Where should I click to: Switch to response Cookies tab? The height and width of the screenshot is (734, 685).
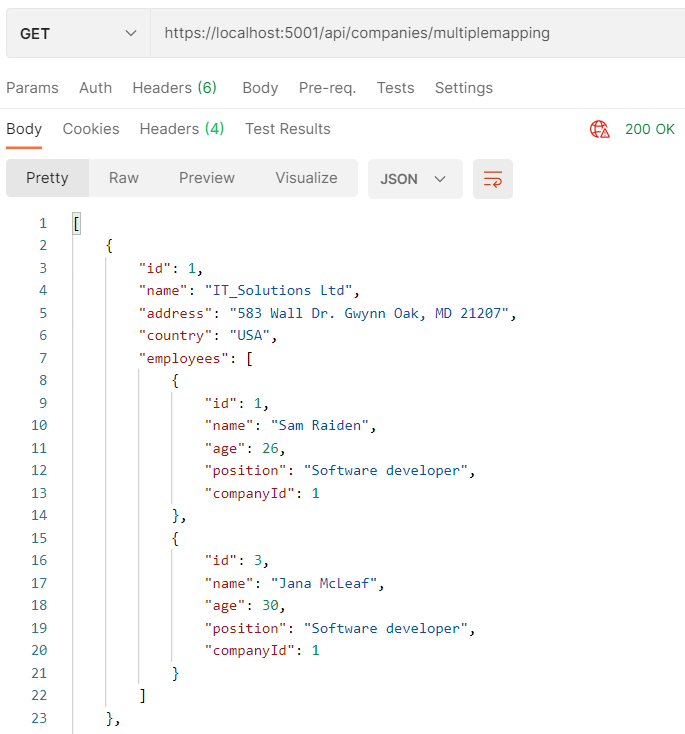point(91,129)
